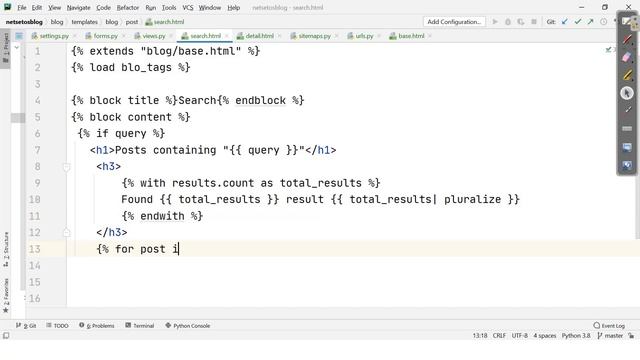Click search.html breadcrumb in navigation bar
Image resolution: width=640 pixels, height=360 pixels.
click(164, 22)
